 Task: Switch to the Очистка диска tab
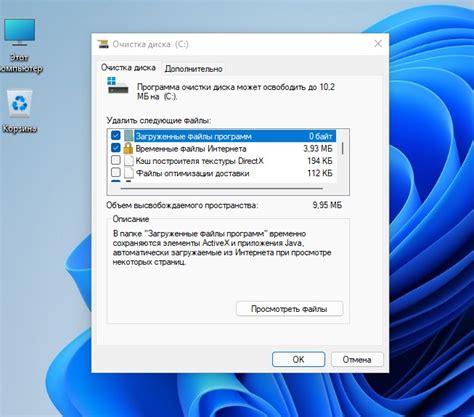[x=128, y=68]
